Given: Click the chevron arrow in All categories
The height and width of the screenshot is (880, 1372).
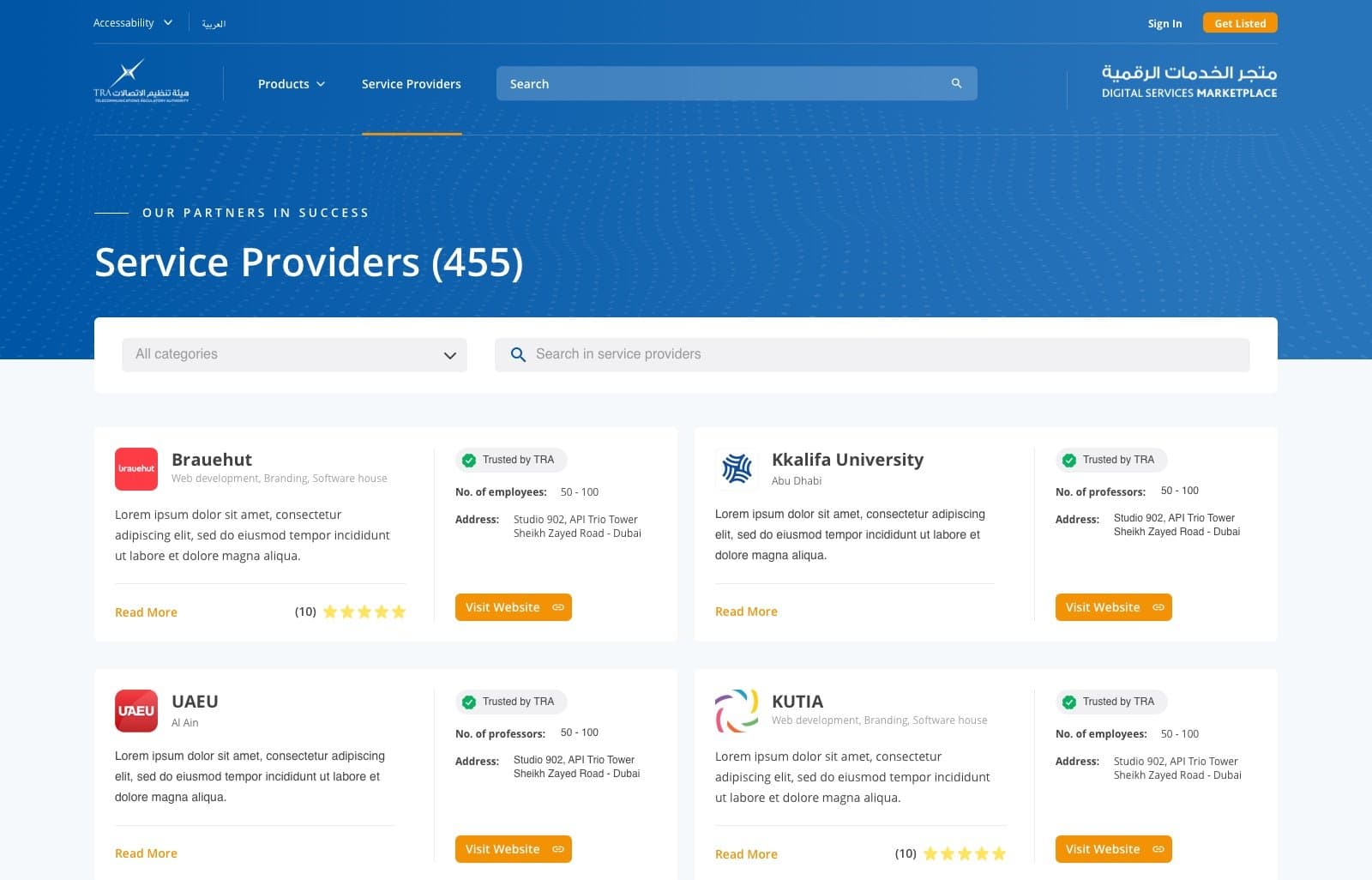Looking at the screenshot, I should pyautogui.click(x=450, y=355).
